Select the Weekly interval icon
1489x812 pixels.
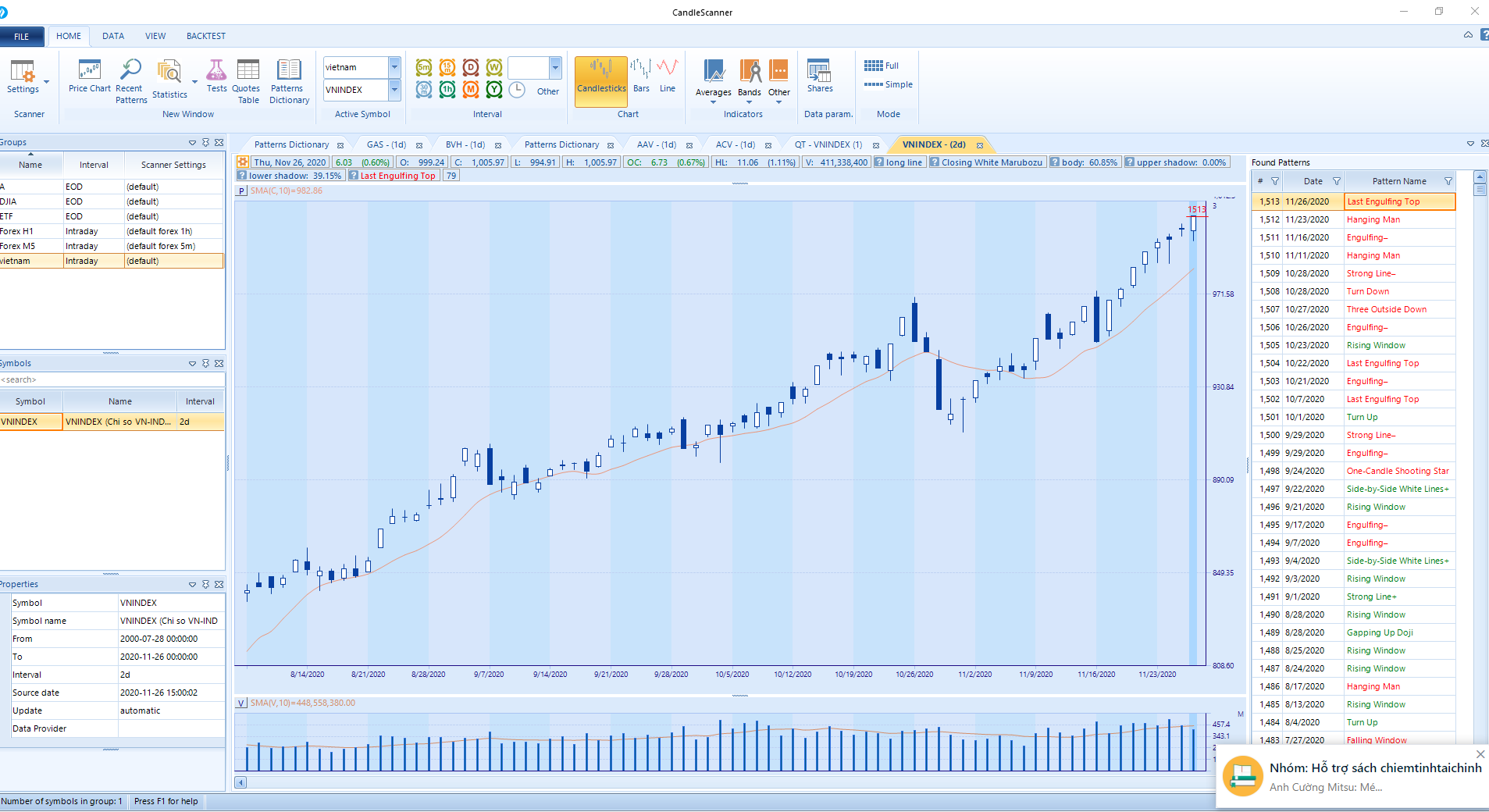click(x=493, y=68)
